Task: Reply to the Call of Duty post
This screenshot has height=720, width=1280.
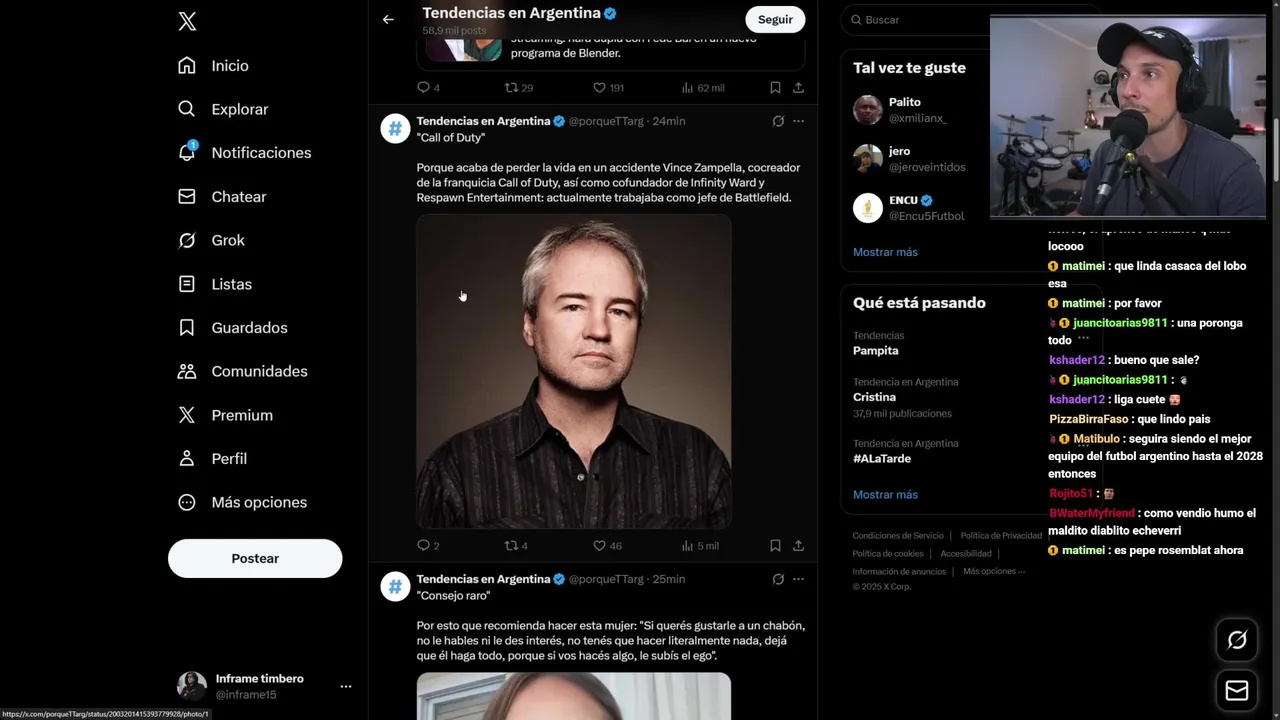Action: tap(428, 546)
